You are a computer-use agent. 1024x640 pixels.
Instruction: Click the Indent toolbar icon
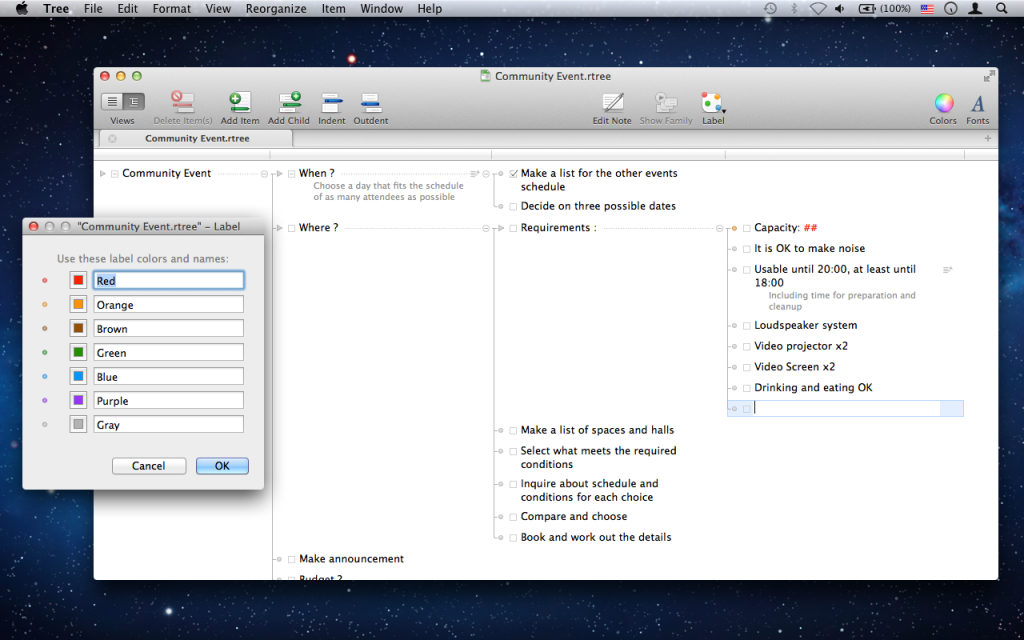(331, 103)
